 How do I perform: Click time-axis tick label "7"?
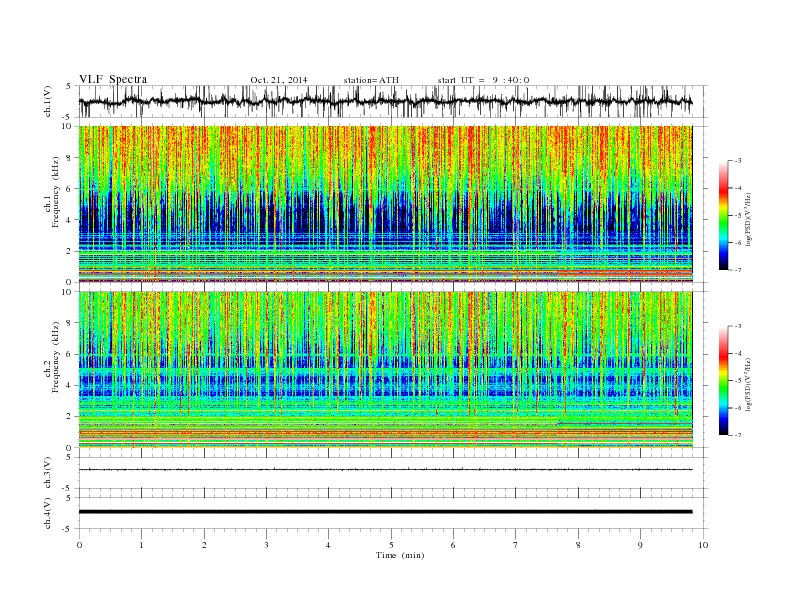(x=516, y=545)
